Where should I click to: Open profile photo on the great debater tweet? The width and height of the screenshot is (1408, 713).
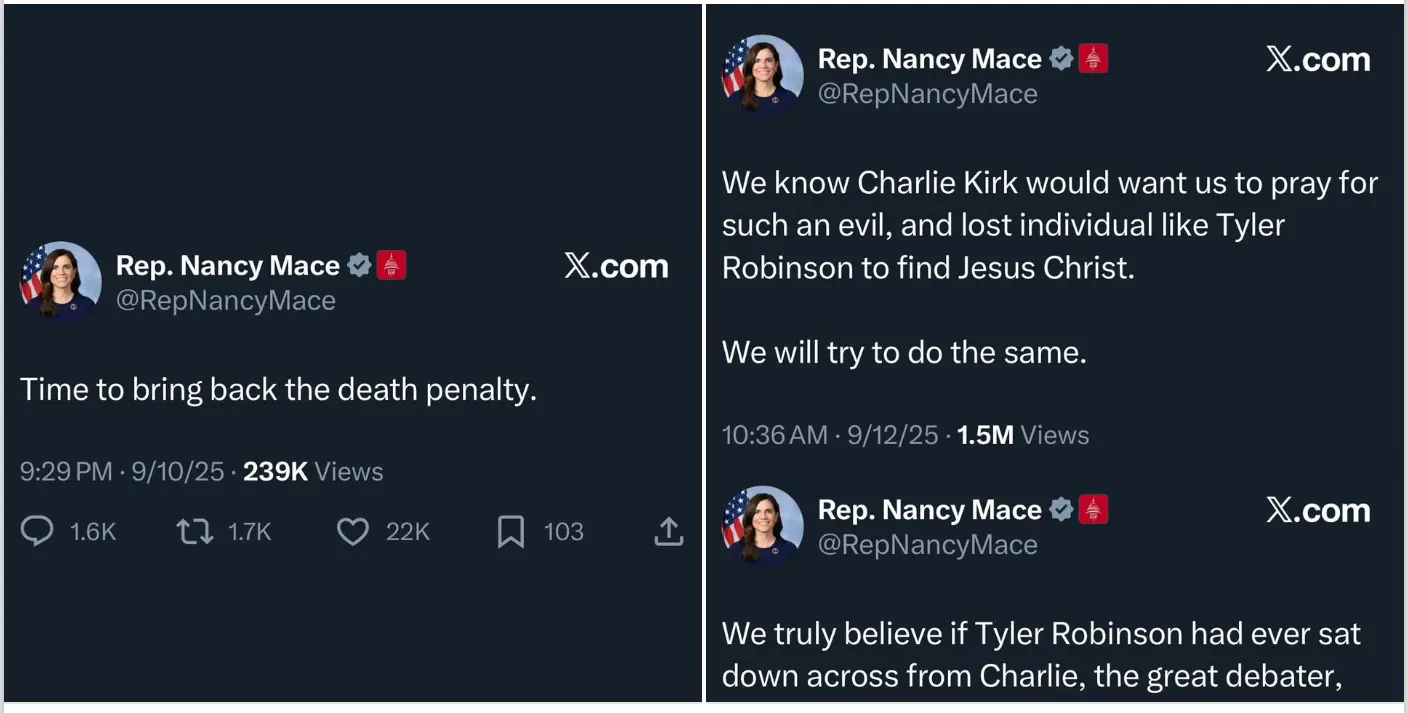click(763, 526)
